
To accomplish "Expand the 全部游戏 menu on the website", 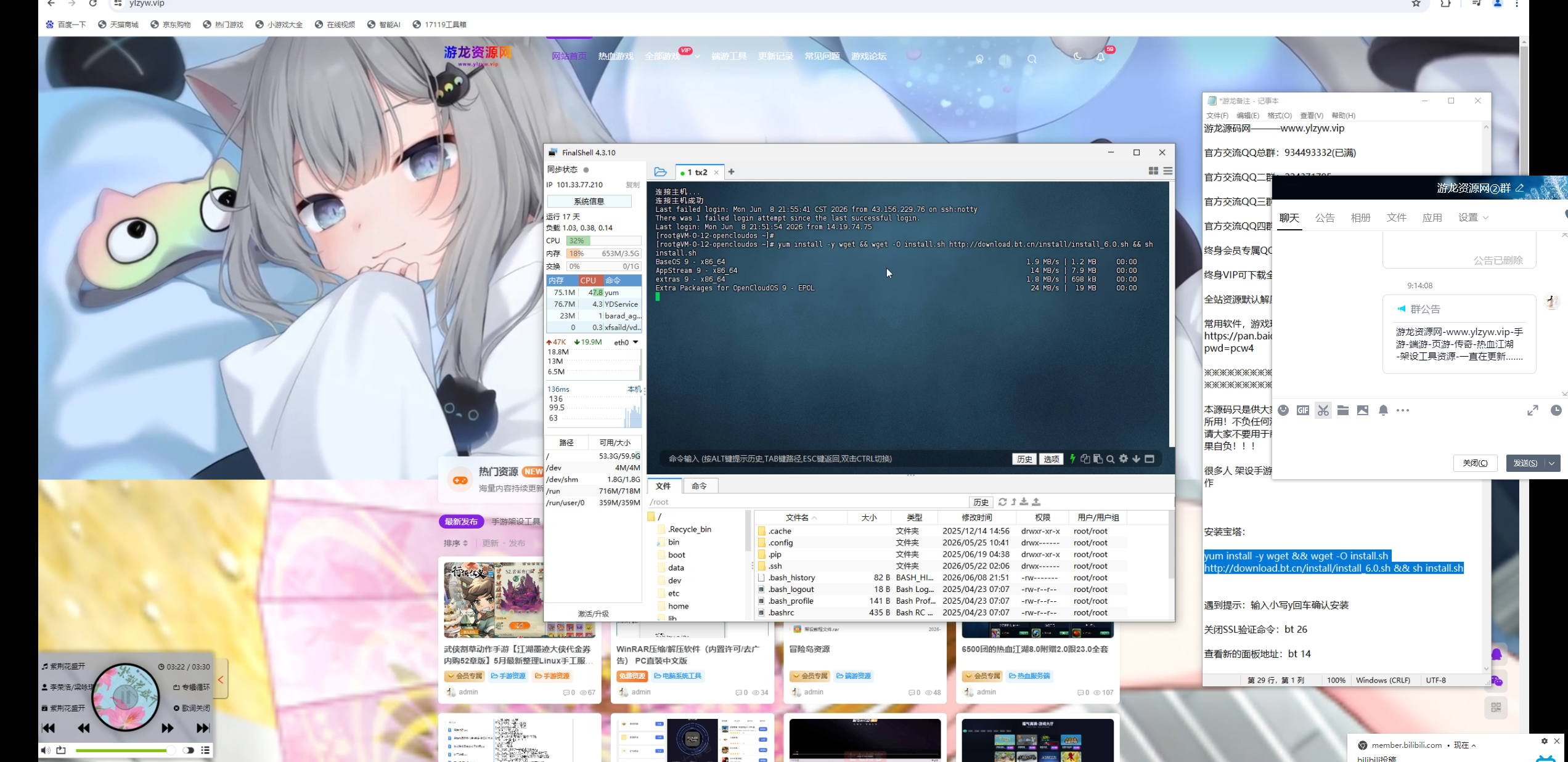I will [x=672, y=56].
